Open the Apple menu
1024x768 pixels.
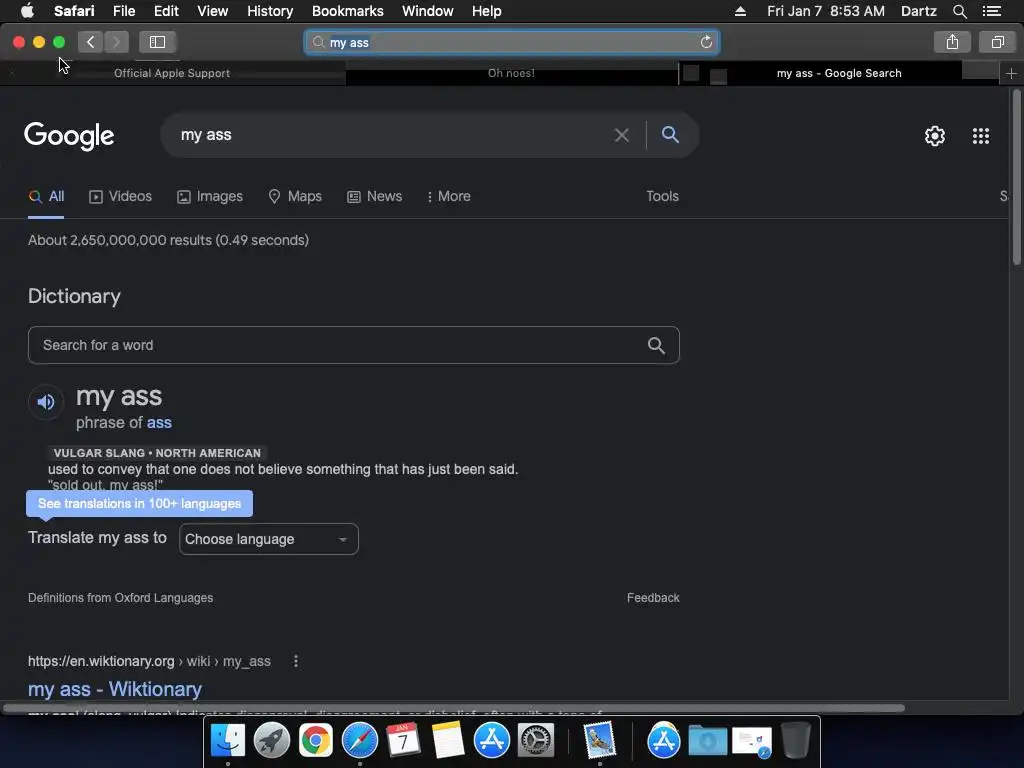27,11
